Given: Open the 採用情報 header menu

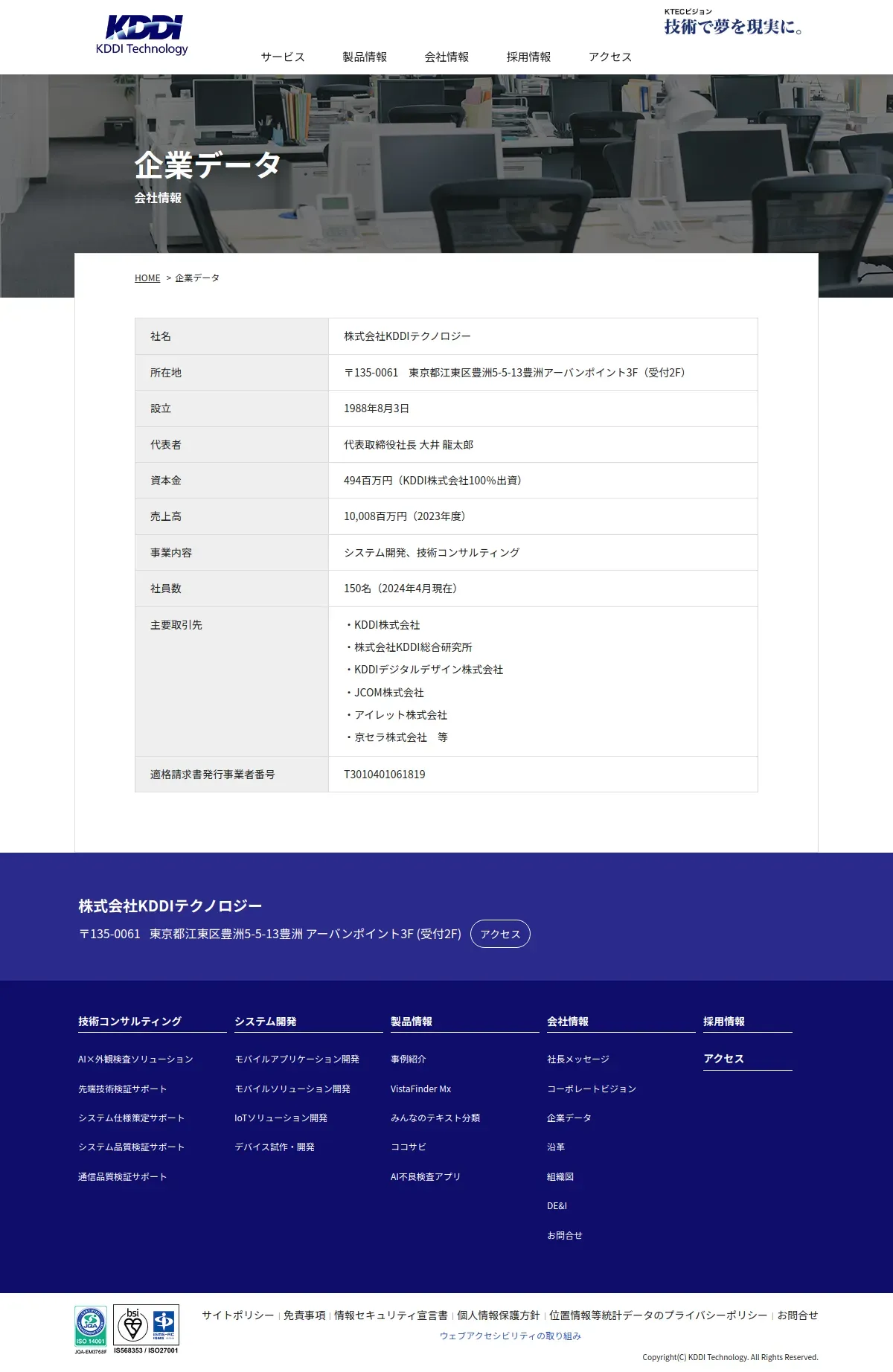Looking at the screenshot, I should 528,57.
